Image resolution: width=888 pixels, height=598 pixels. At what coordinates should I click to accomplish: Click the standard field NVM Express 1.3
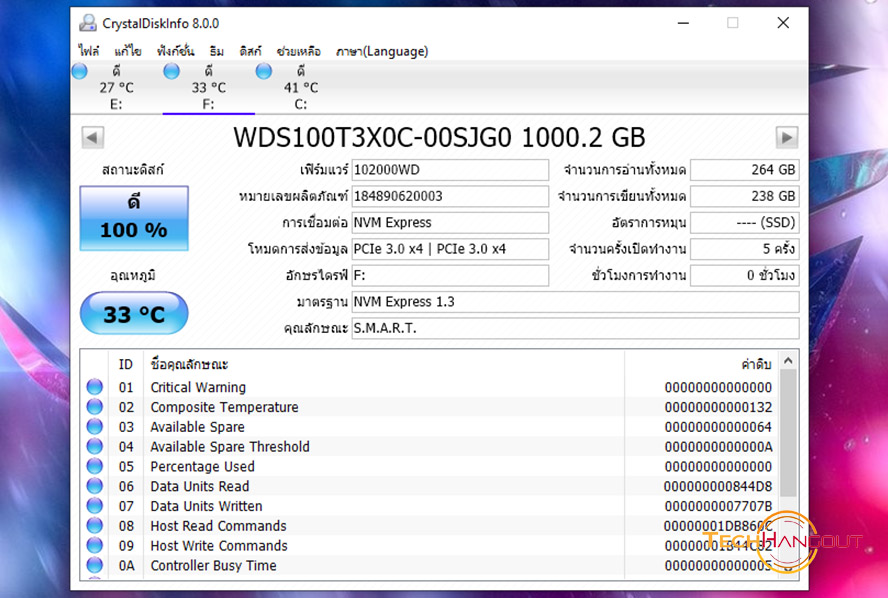(x=575, y=302)
